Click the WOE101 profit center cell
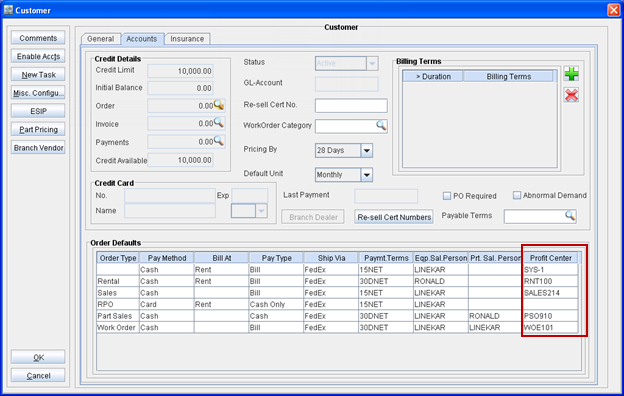Image resolution: width=624 pixels, height=396 pixels. [550, 328]
